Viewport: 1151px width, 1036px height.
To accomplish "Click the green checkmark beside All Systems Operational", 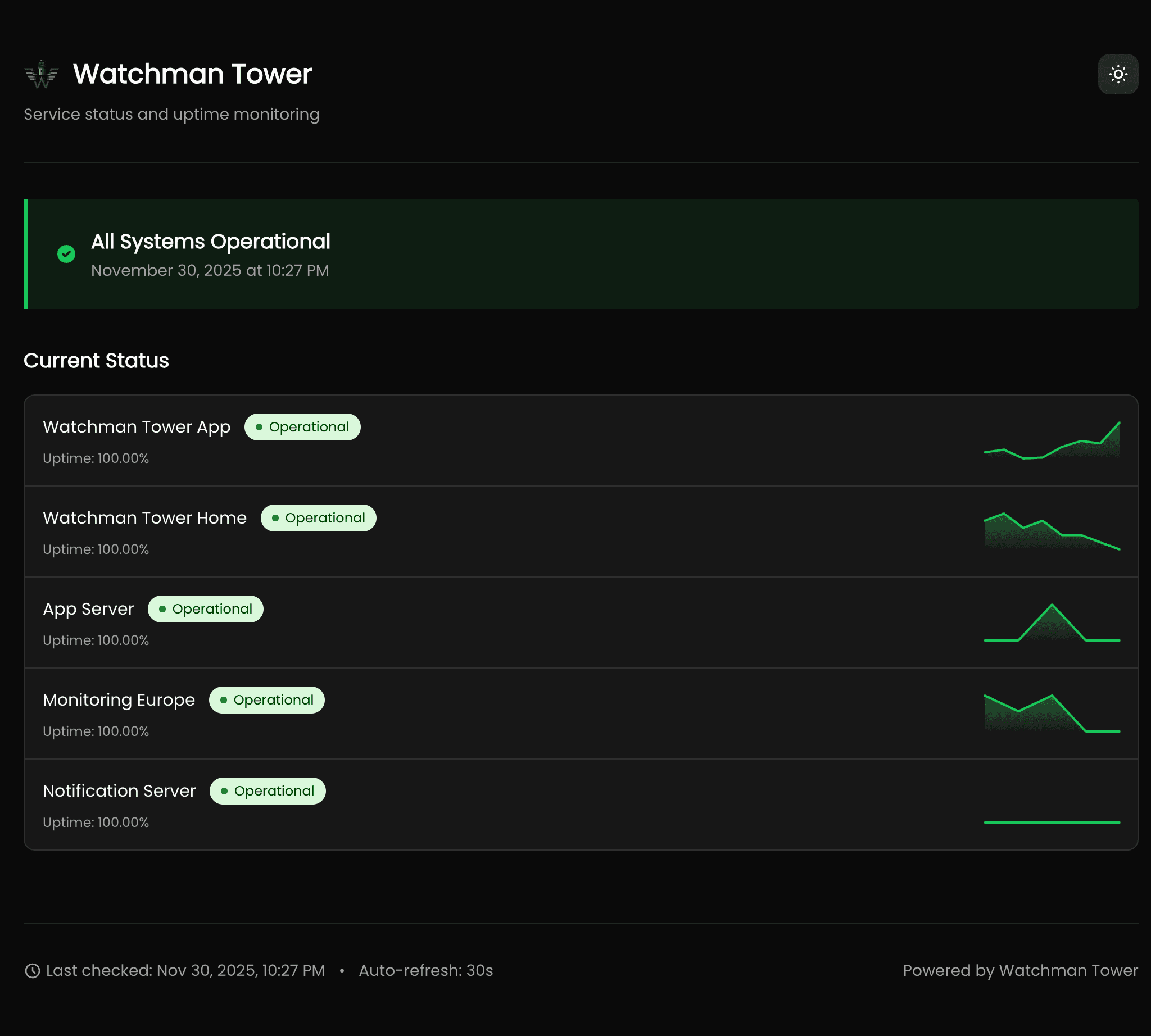I will tap(66, 254).
